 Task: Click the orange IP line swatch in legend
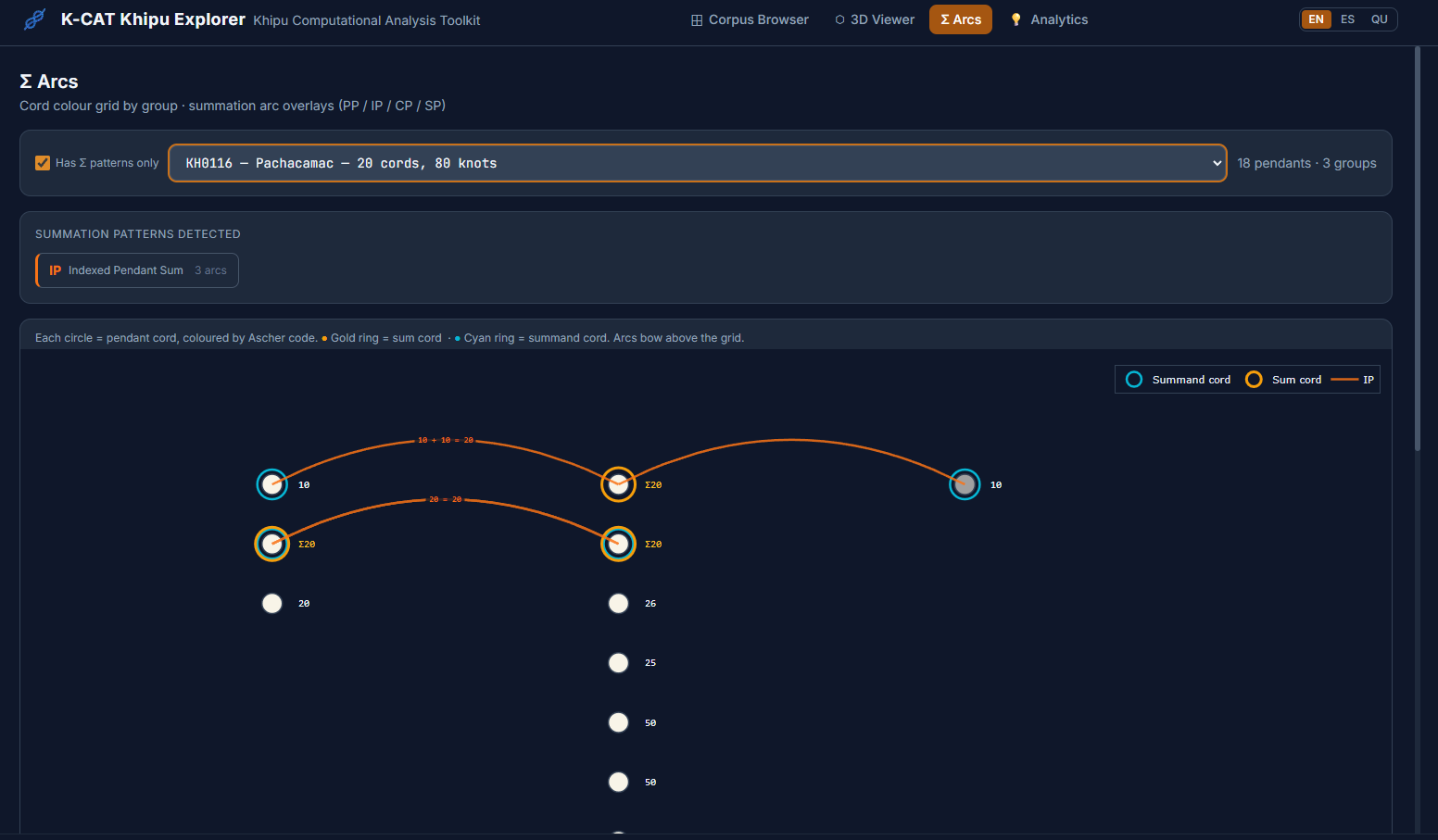pyautogui.click(x=1343, y=380)
